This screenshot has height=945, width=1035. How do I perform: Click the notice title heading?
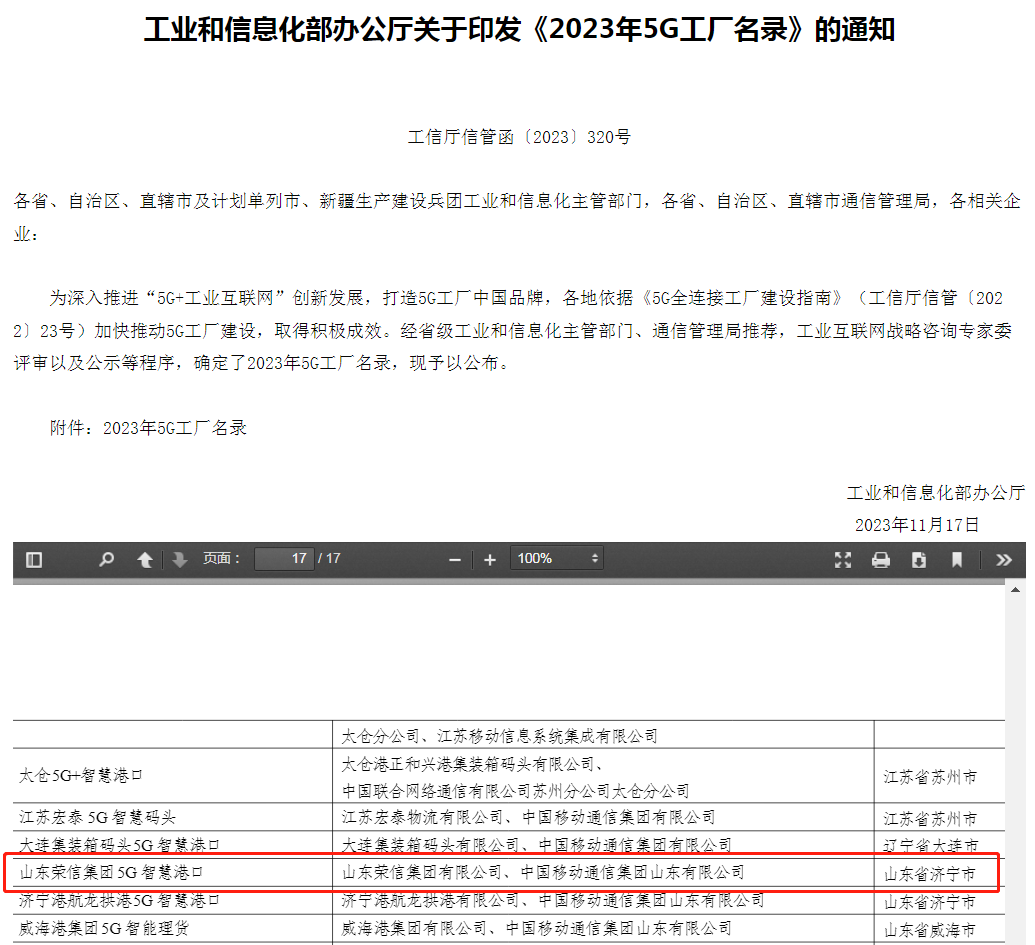(519, 30)
